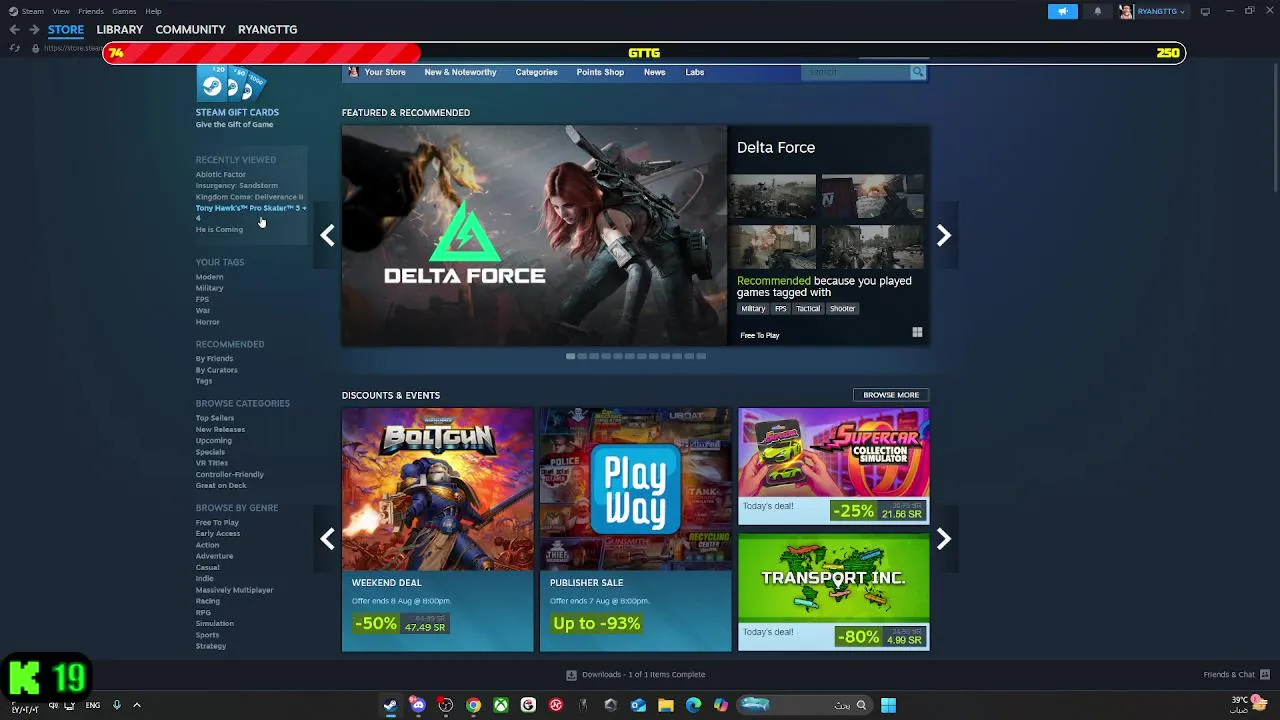Click the store search magnifier icon

[917, 72]
